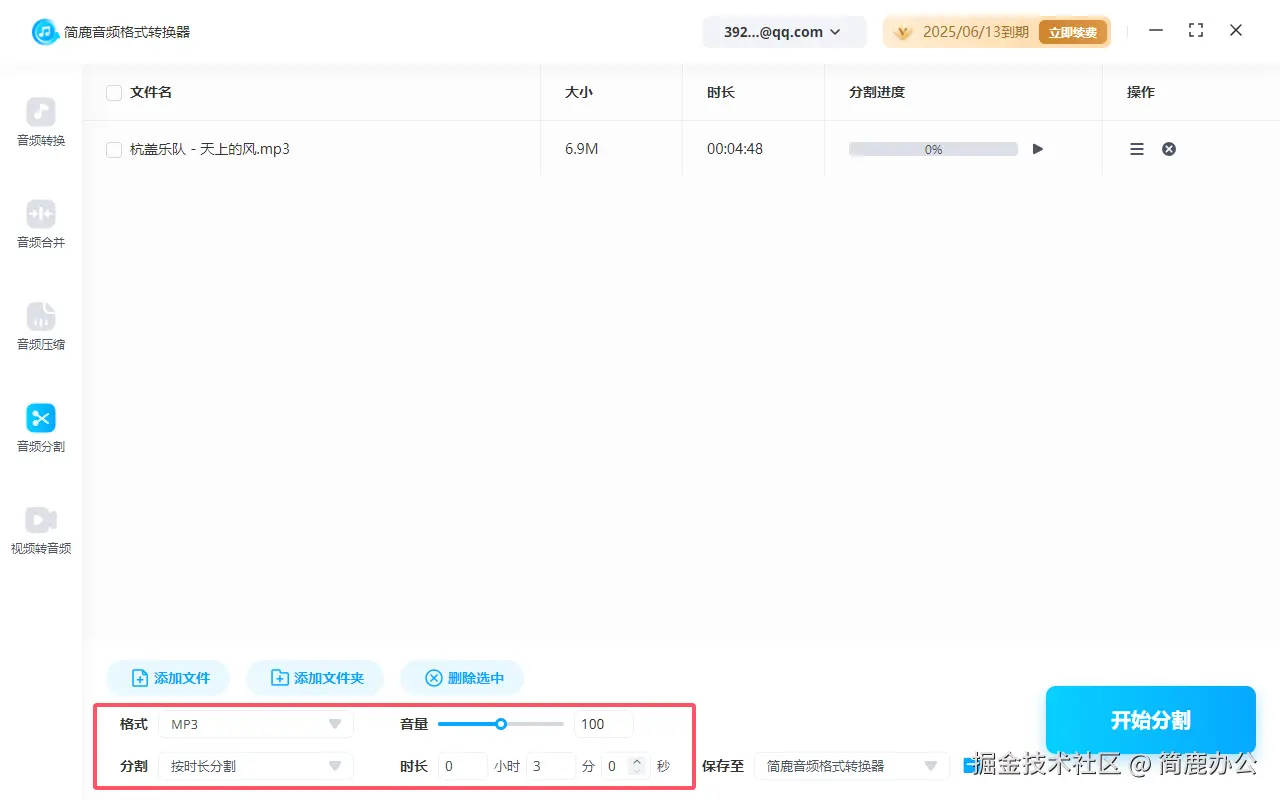Click the 分 duration input showing 3
Image resolution: width=1280 pixels, height=800 pixels.
click(551, 767)
